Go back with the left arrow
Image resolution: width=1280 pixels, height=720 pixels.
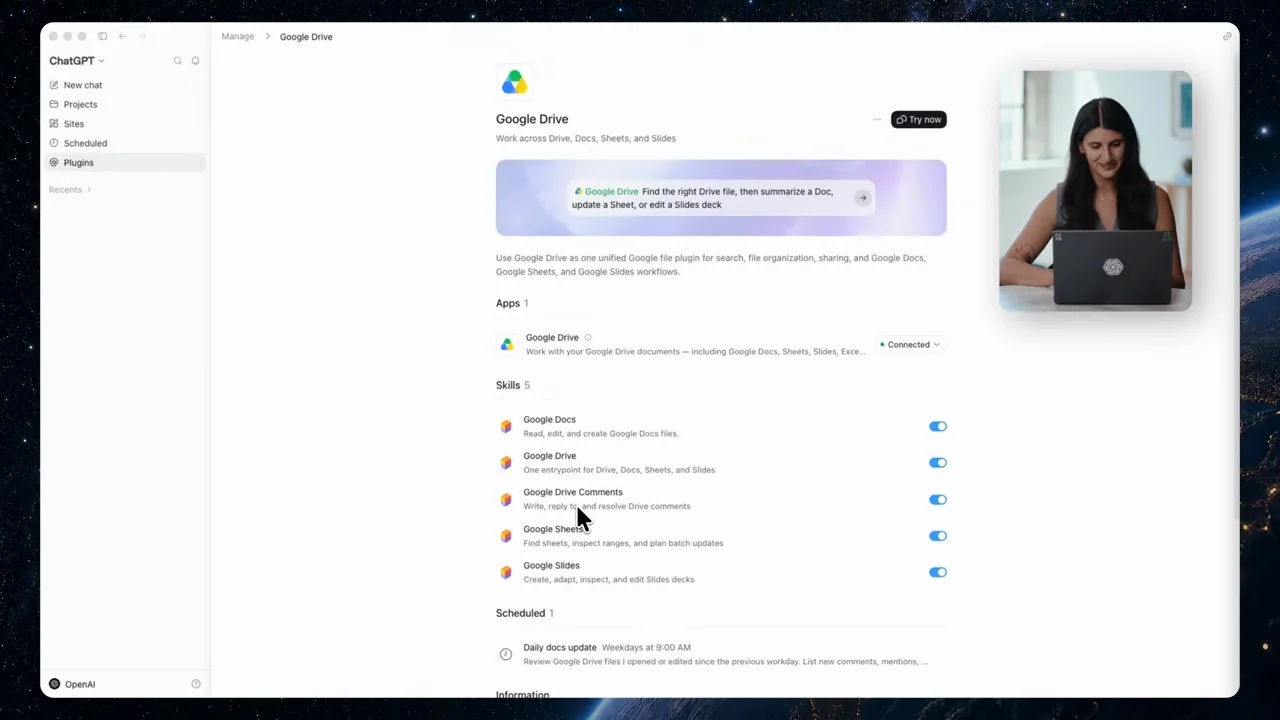pyautogui.click(x=123, y=36)
